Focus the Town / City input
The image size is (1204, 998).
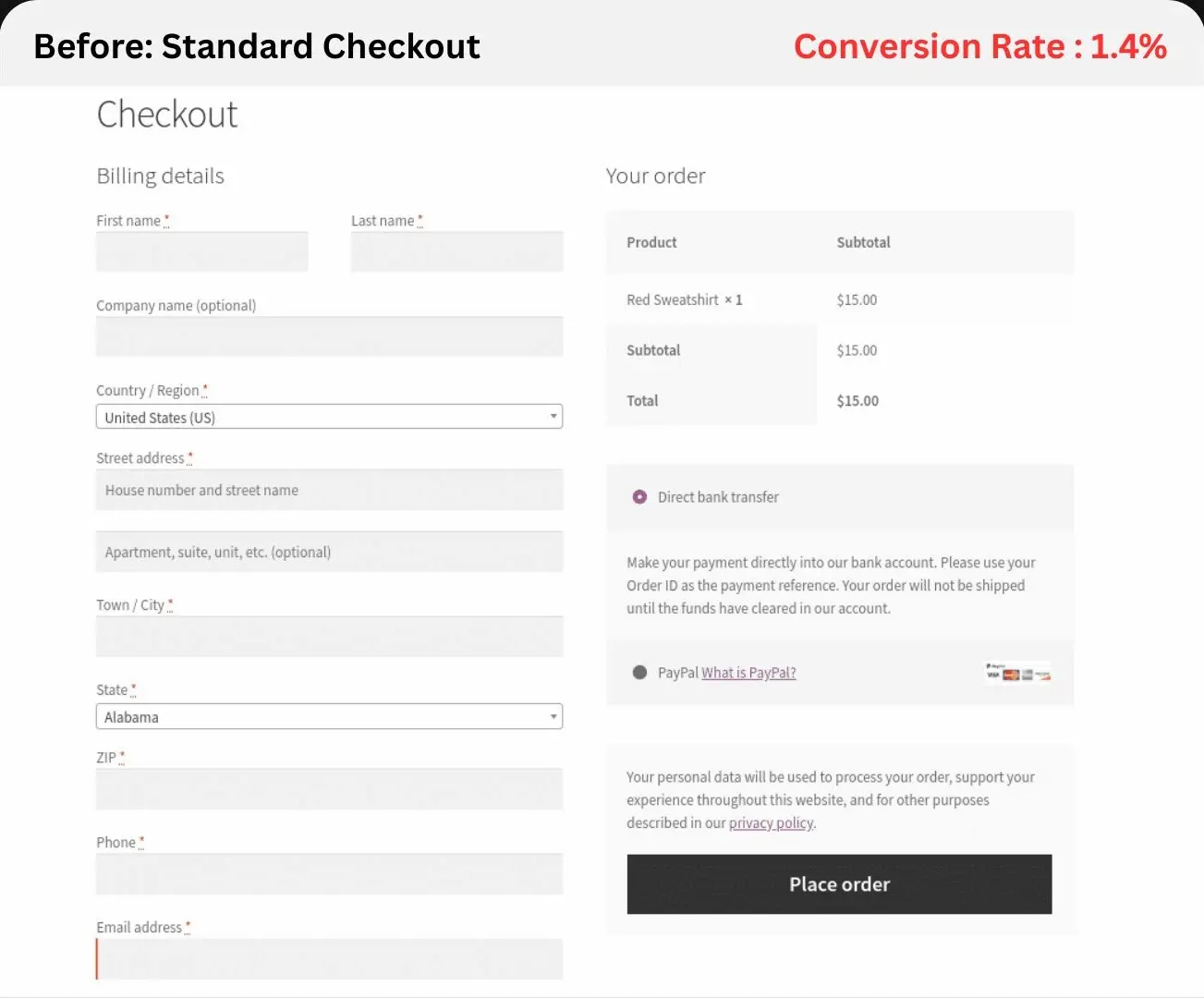[329, 637]
